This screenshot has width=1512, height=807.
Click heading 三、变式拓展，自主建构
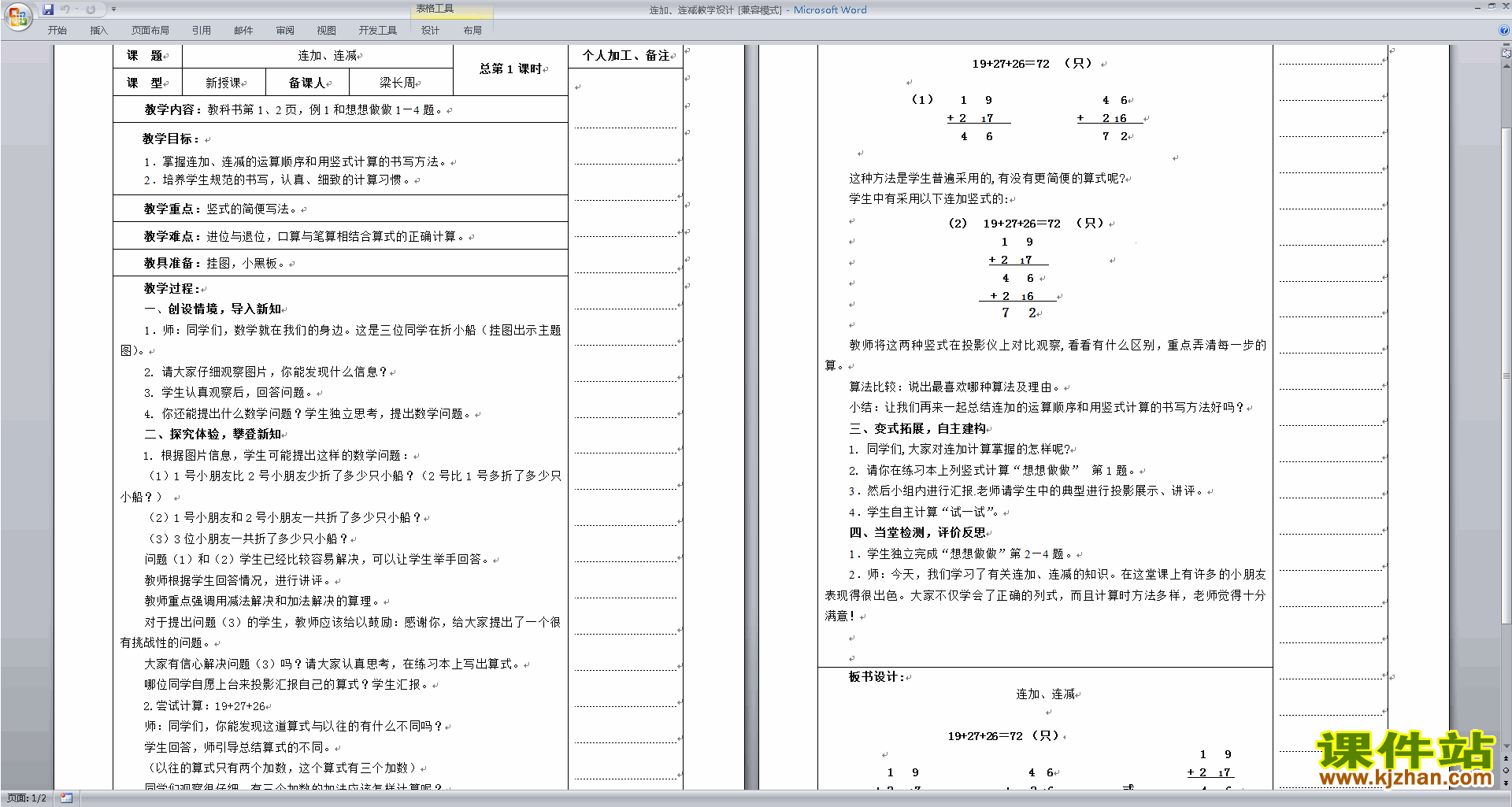(x=917, y=428)
